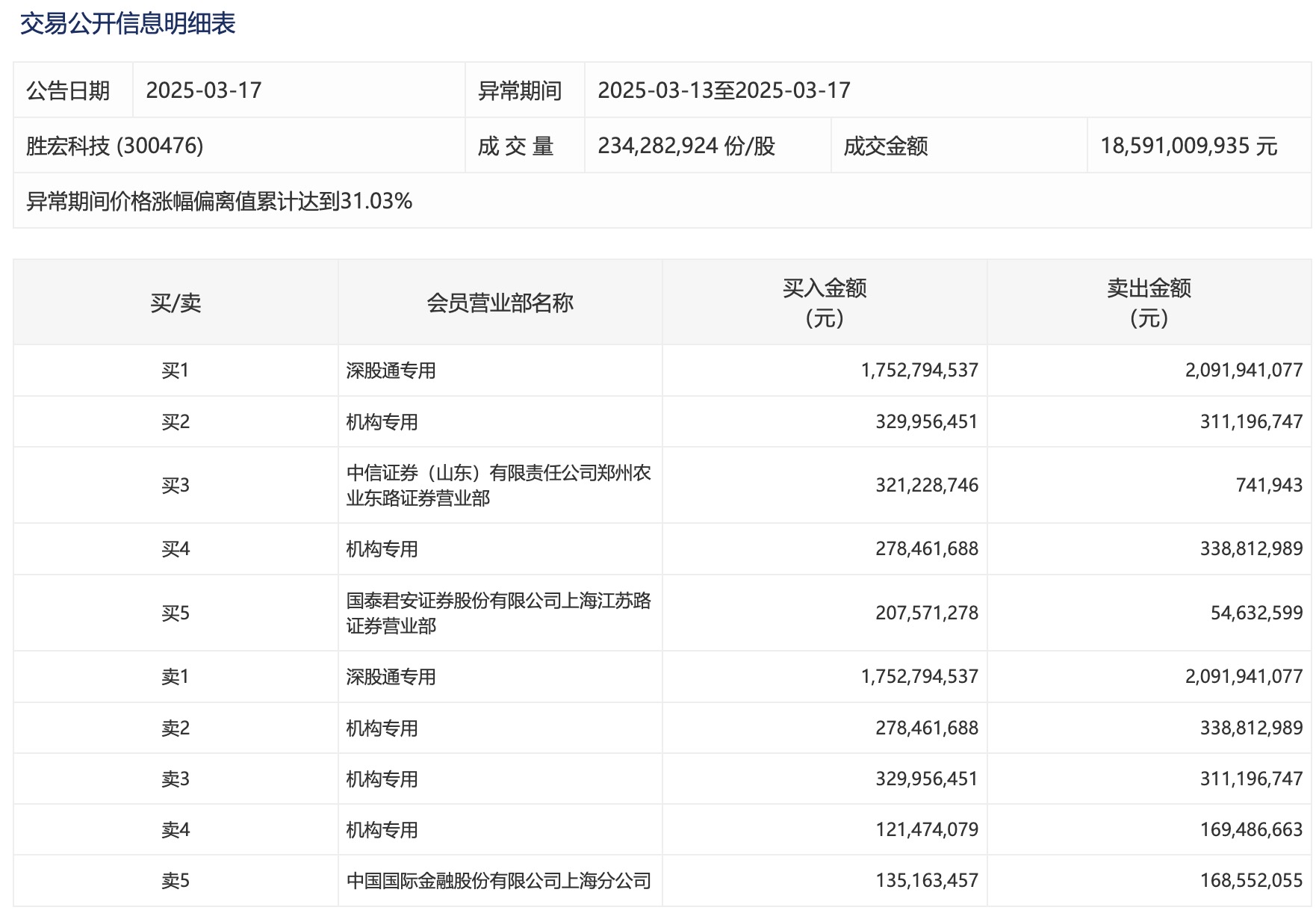Click the sell amount 741,943

click(1269, 486)
